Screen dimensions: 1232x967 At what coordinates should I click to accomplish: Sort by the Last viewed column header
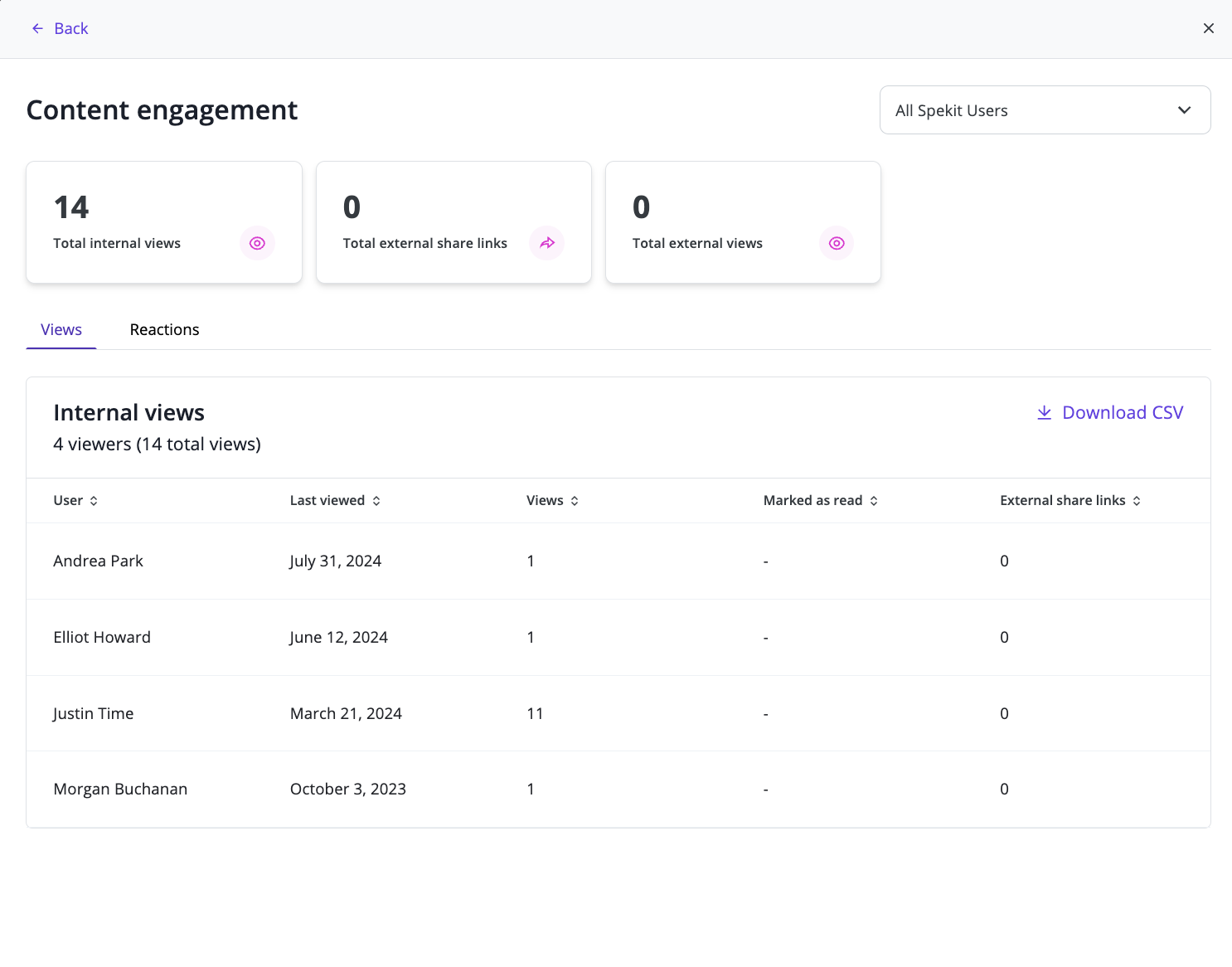(335, 501)
